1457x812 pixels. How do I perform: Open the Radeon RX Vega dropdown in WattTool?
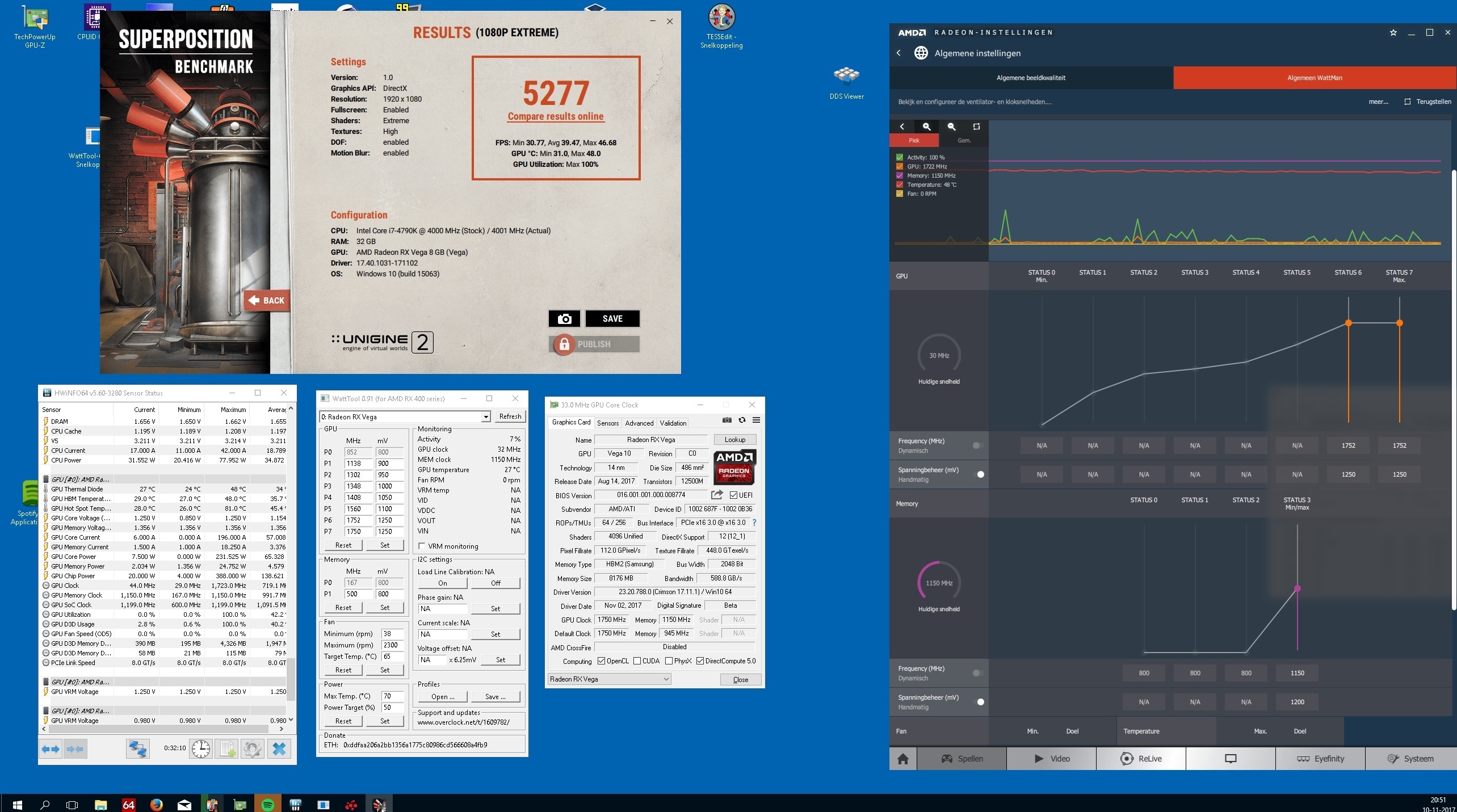tap(486, 417)
